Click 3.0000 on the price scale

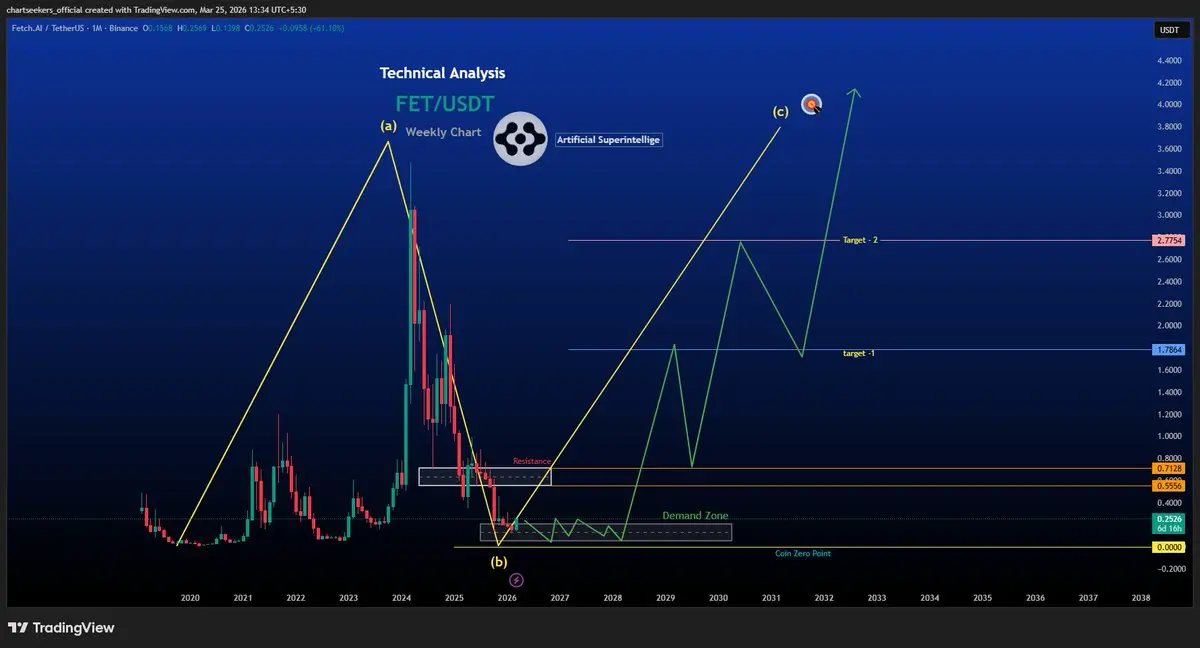point(1169,215)
